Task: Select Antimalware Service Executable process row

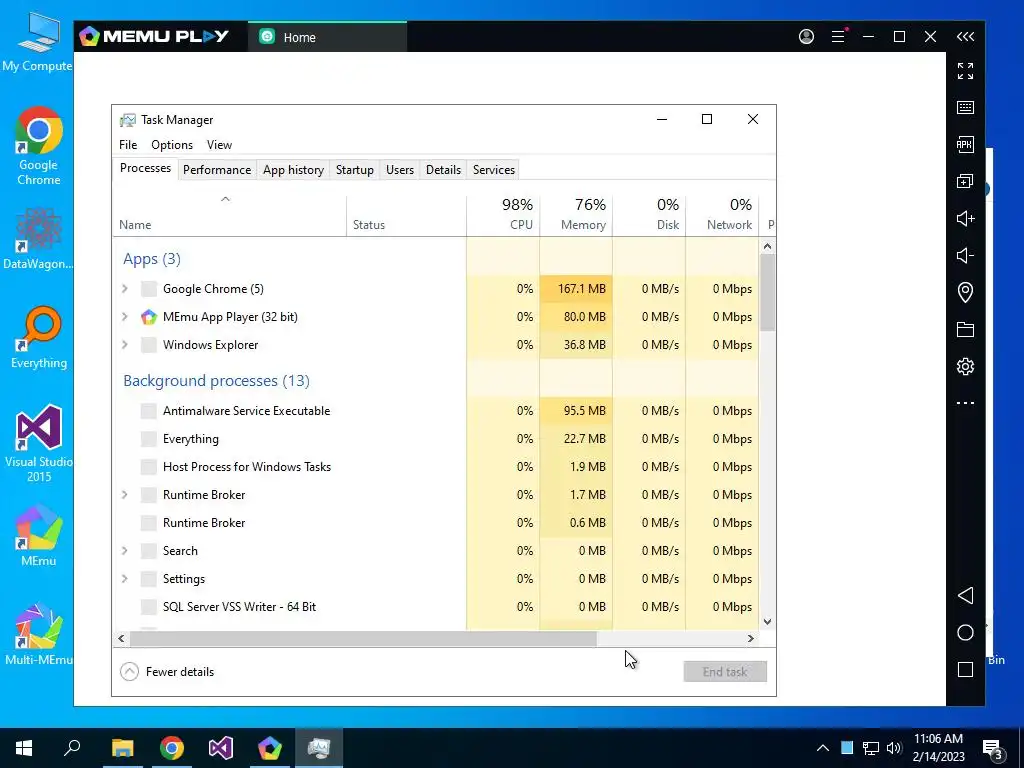Action: click(436, 411)
